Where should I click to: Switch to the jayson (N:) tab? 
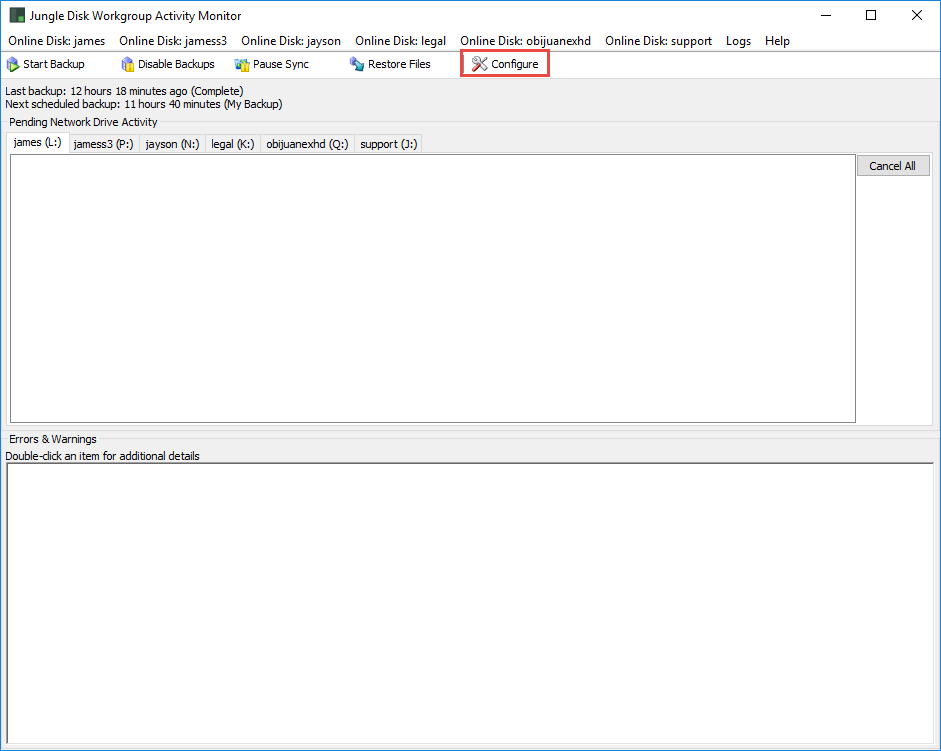click(x=172, y=144)
